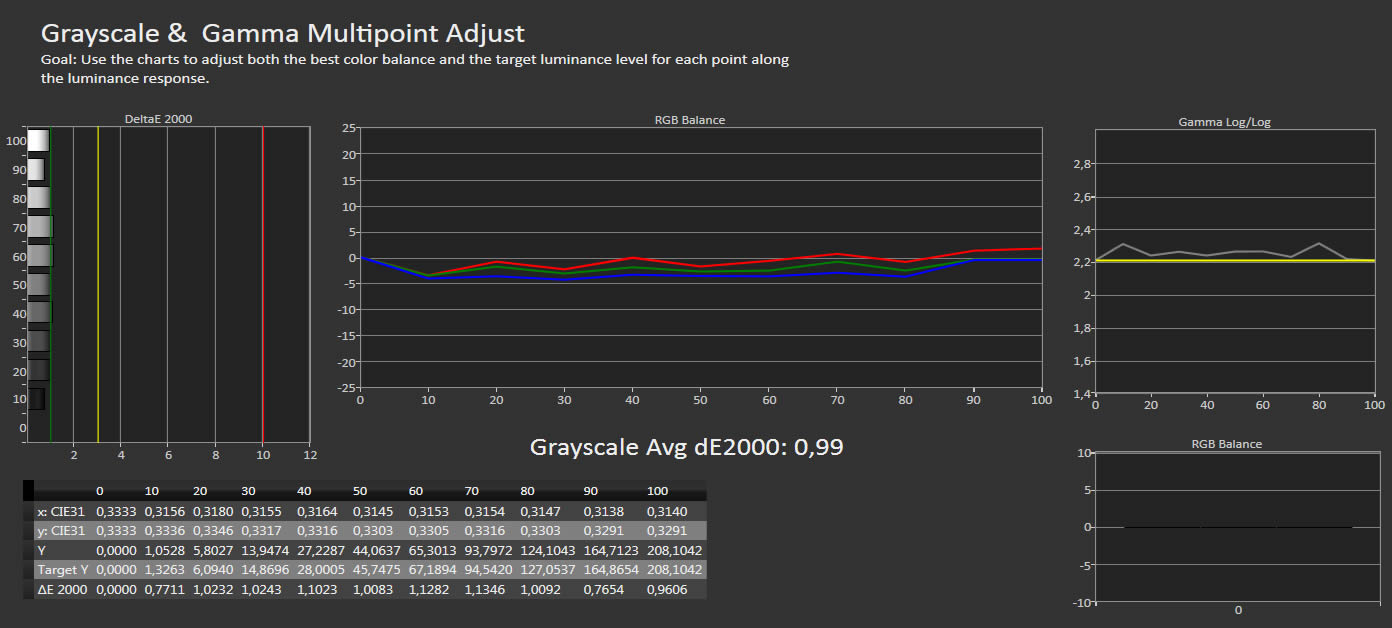Screen dimensions: 1392x628
Task: Click the table cell showing 0,3346
Action: pos(212,530)
